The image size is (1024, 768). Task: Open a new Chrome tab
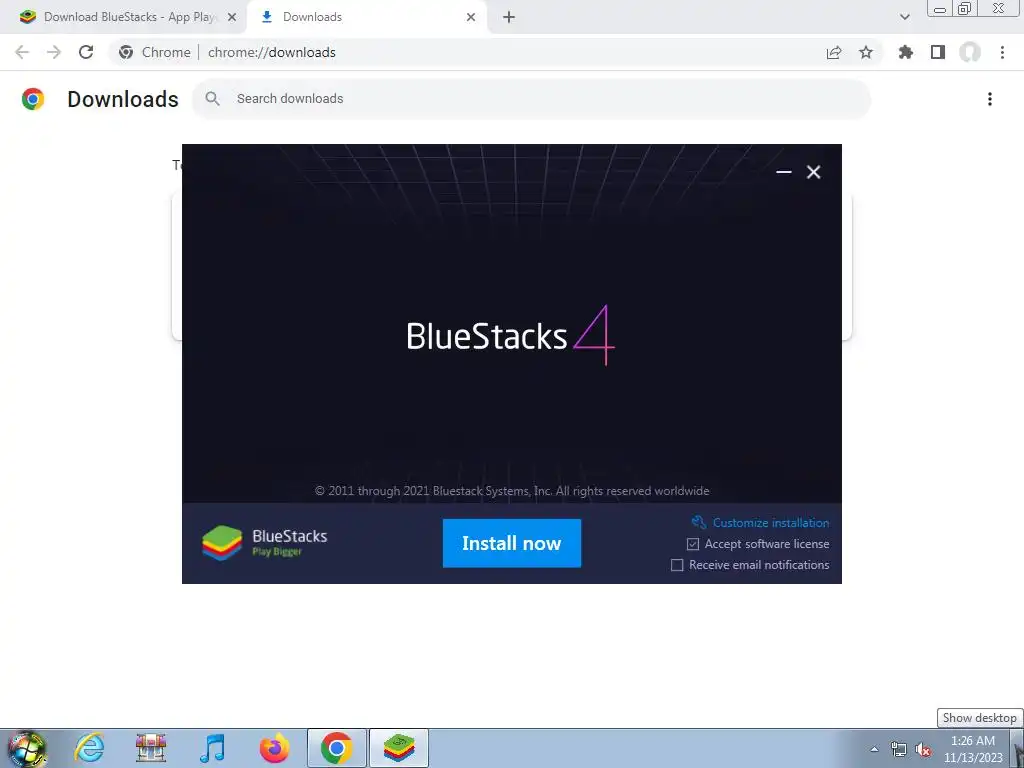tap(509, 17)
